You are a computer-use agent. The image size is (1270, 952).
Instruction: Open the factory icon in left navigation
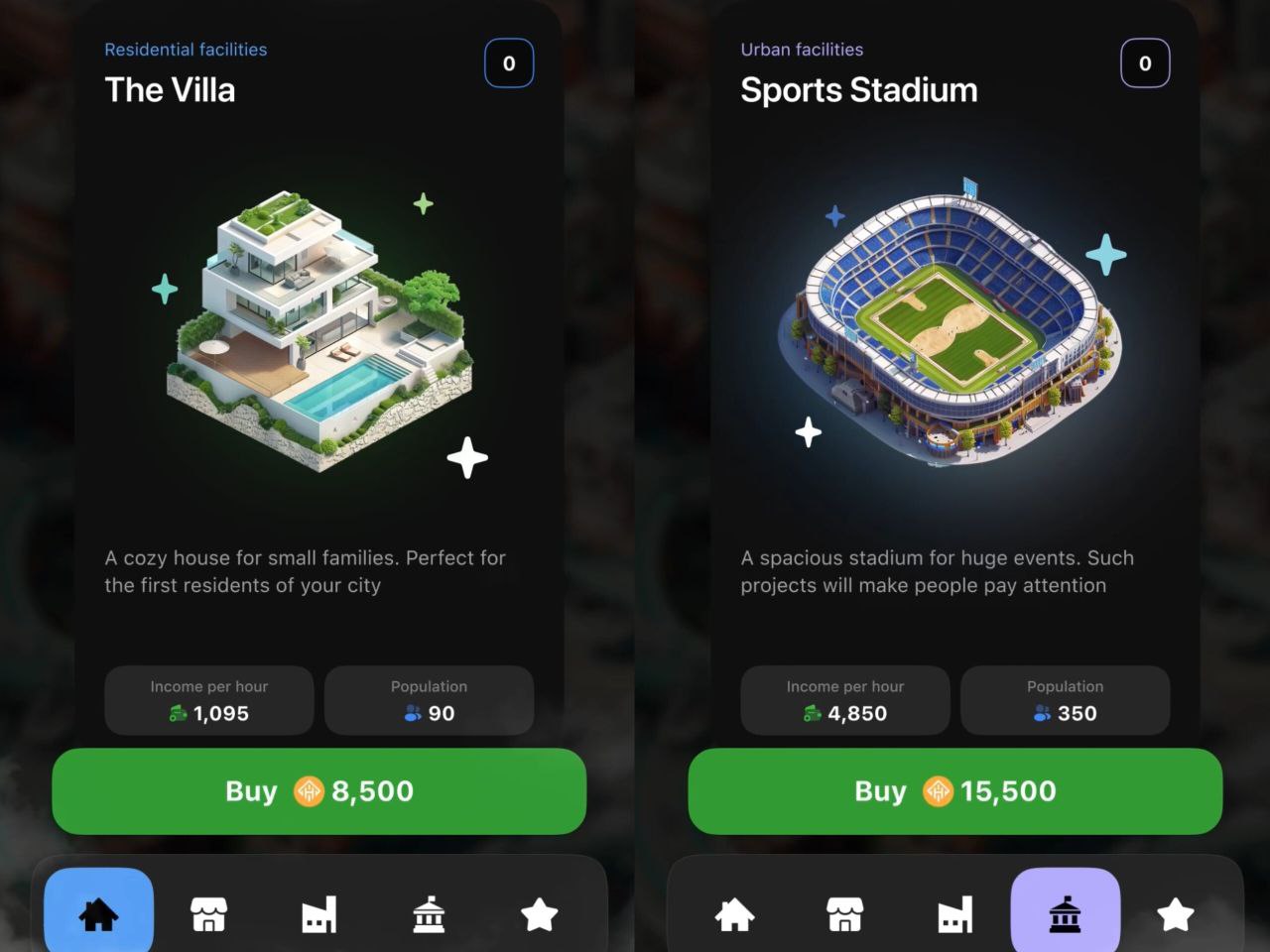pyautogui.click(x=318, y=913)
